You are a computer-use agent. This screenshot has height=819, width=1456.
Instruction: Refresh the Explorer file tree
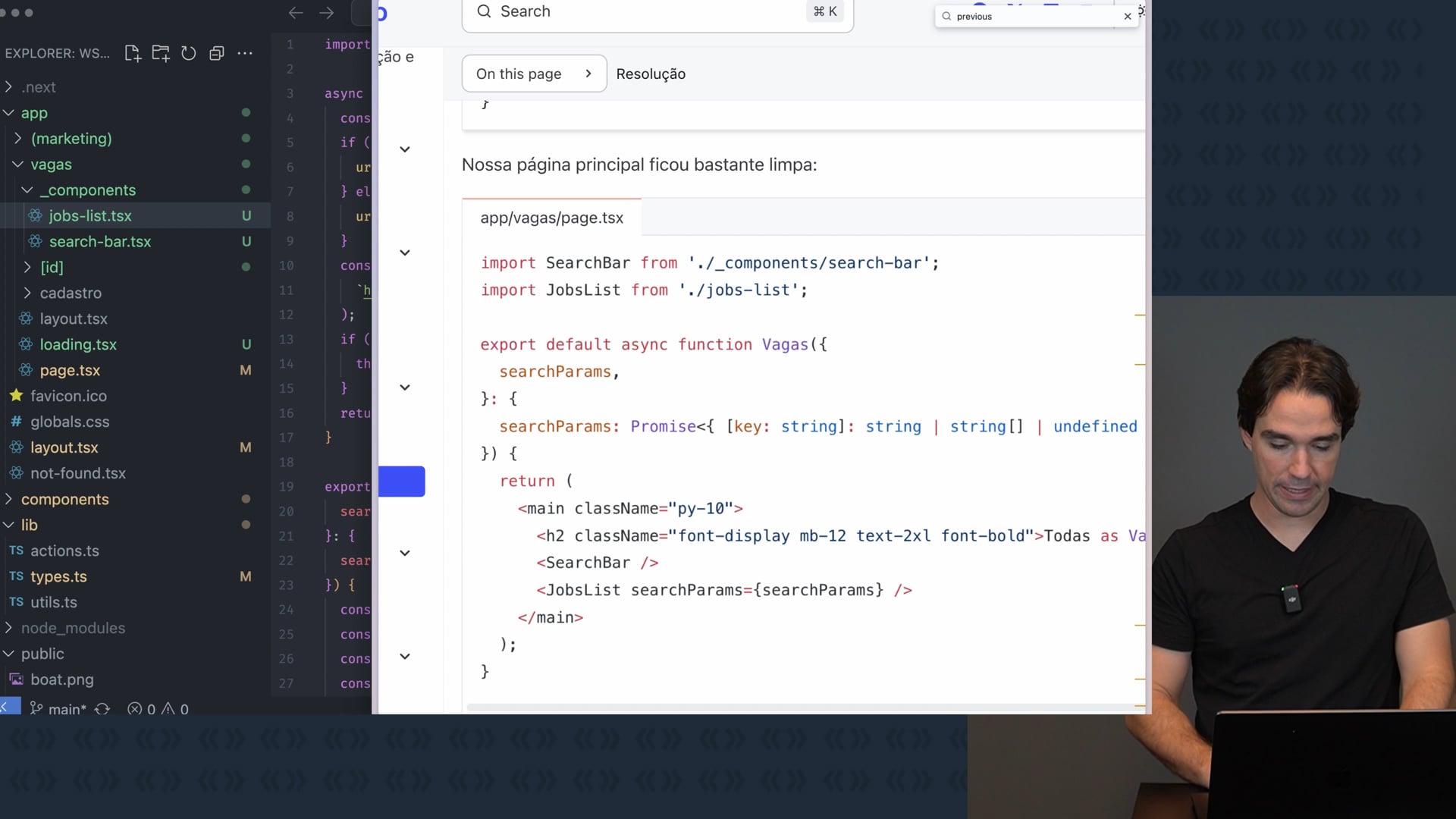click(x=189, y=53)
